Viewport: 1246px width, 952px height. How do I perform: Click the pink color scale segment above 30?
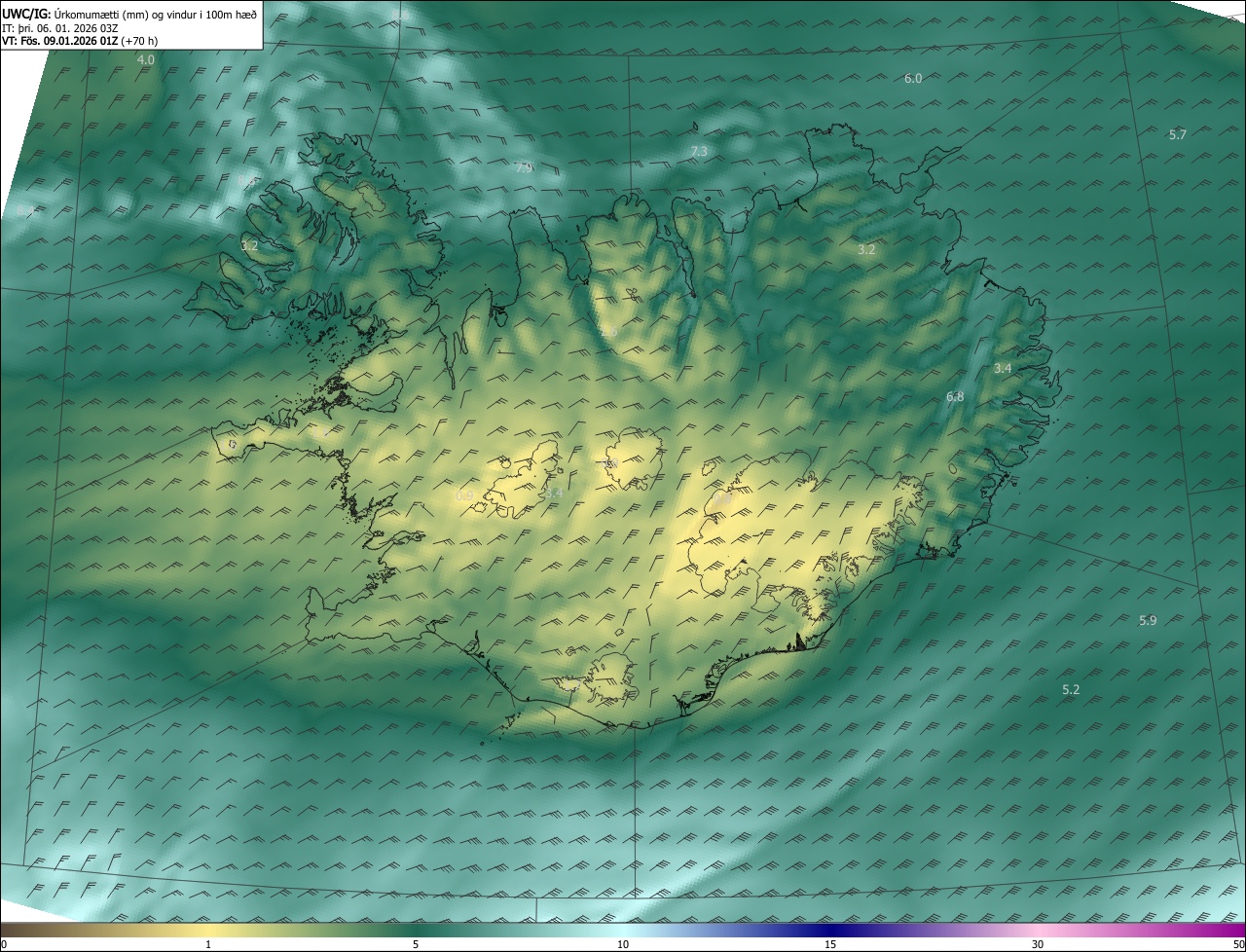point(1038,929)
